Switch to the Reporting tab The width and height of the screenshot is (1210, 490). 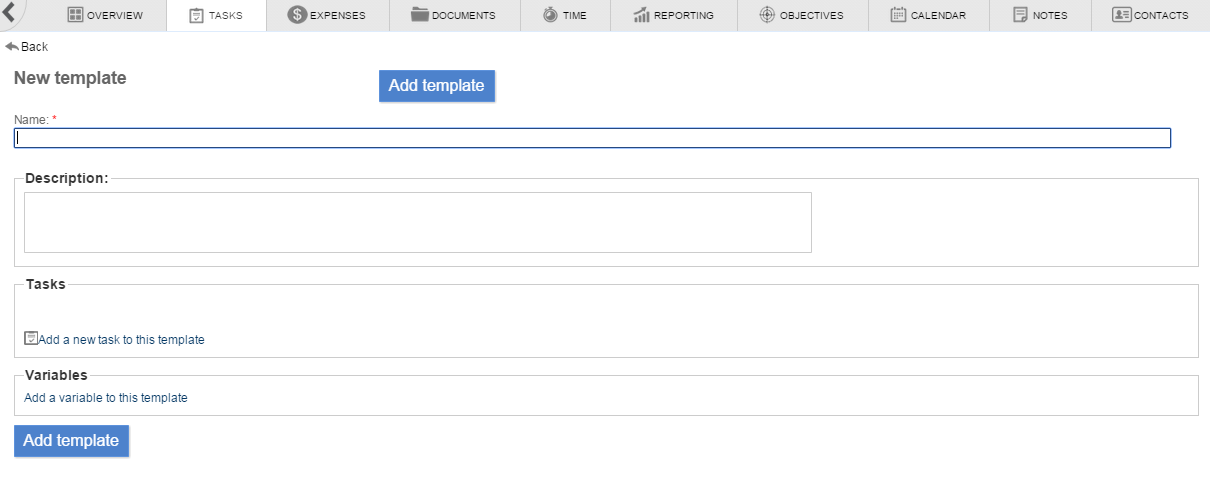[683, 15]
